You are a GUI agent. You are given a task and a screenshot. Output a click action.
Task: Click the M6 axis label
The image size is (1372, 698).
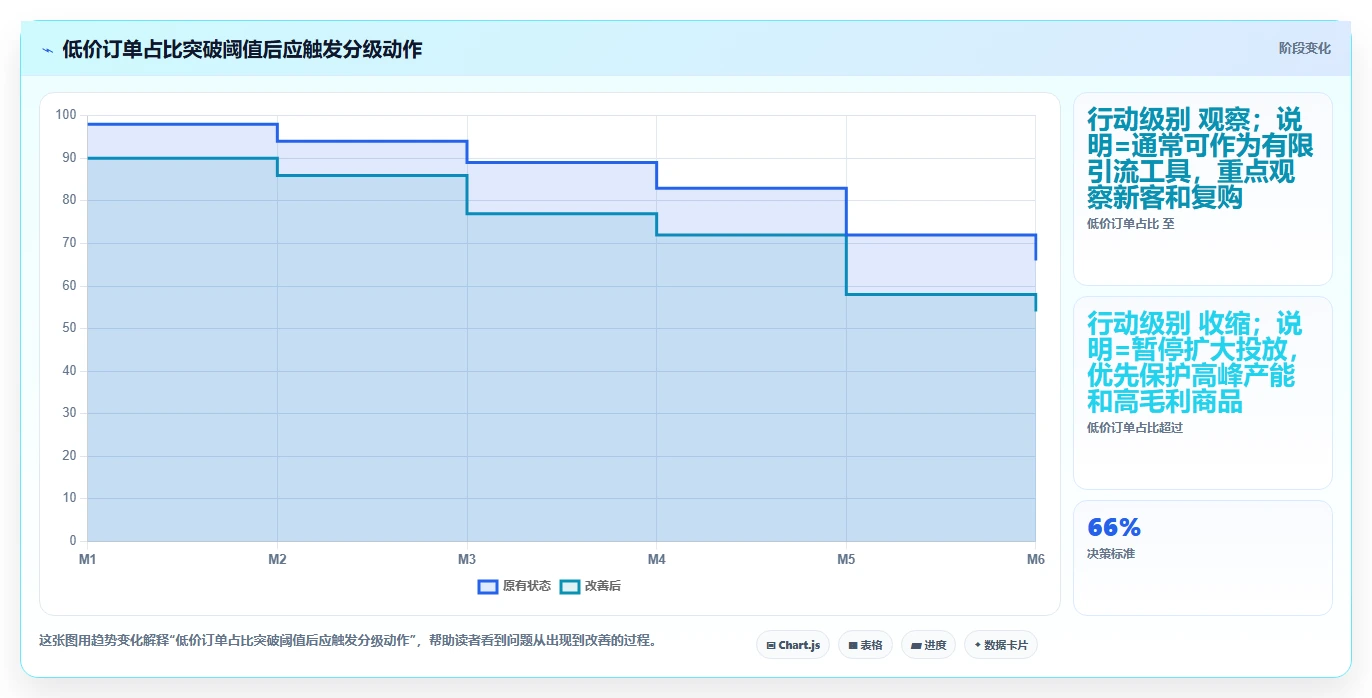[1036, 559]
